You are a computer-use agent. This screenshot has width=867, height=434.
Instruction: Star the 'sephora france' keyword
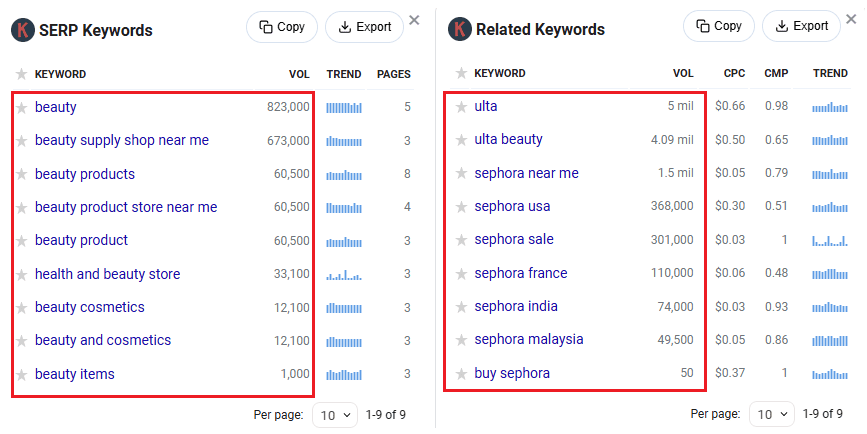point(461,273)
